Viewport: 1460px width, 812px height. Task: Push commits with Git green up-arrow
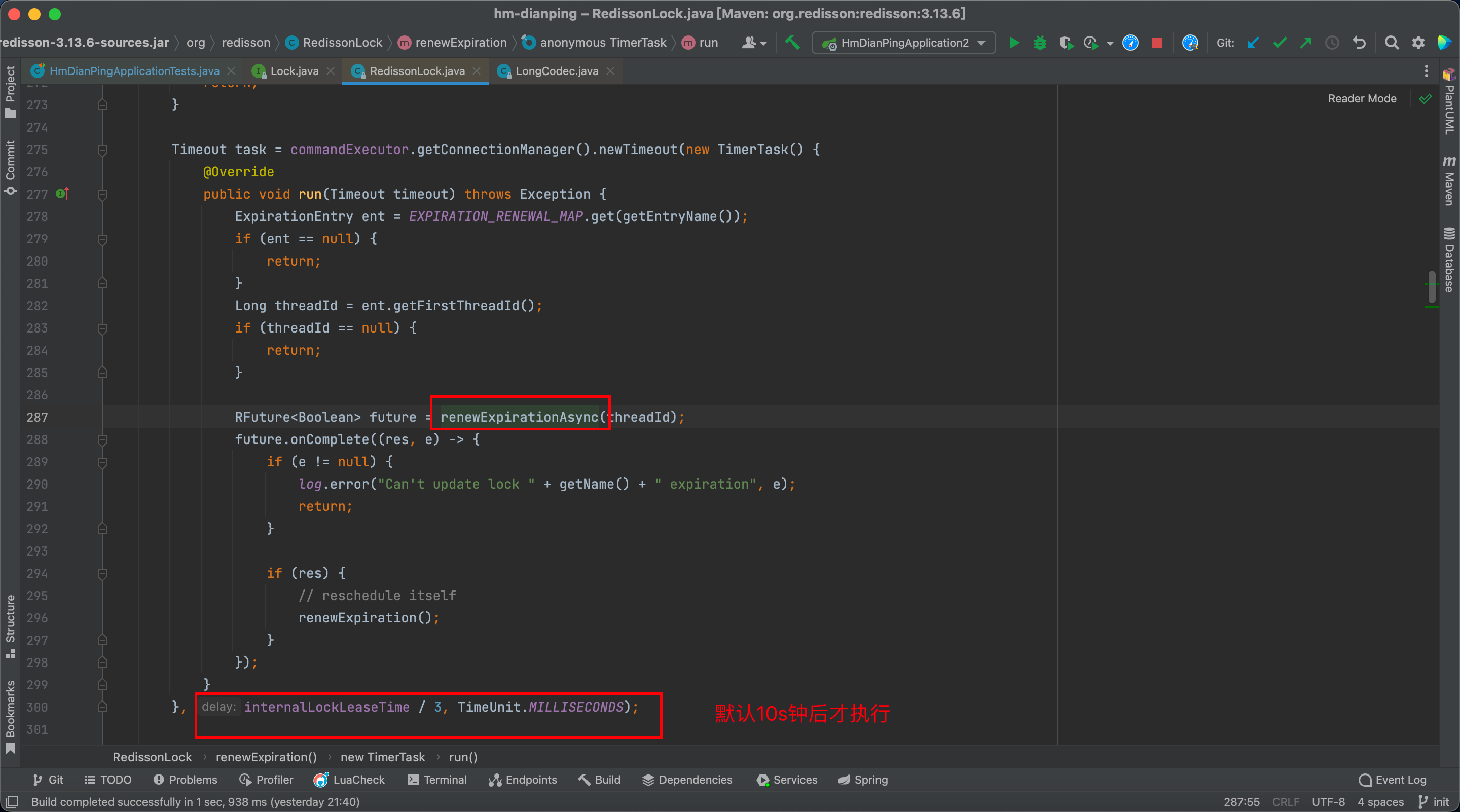click(1306, 43)
